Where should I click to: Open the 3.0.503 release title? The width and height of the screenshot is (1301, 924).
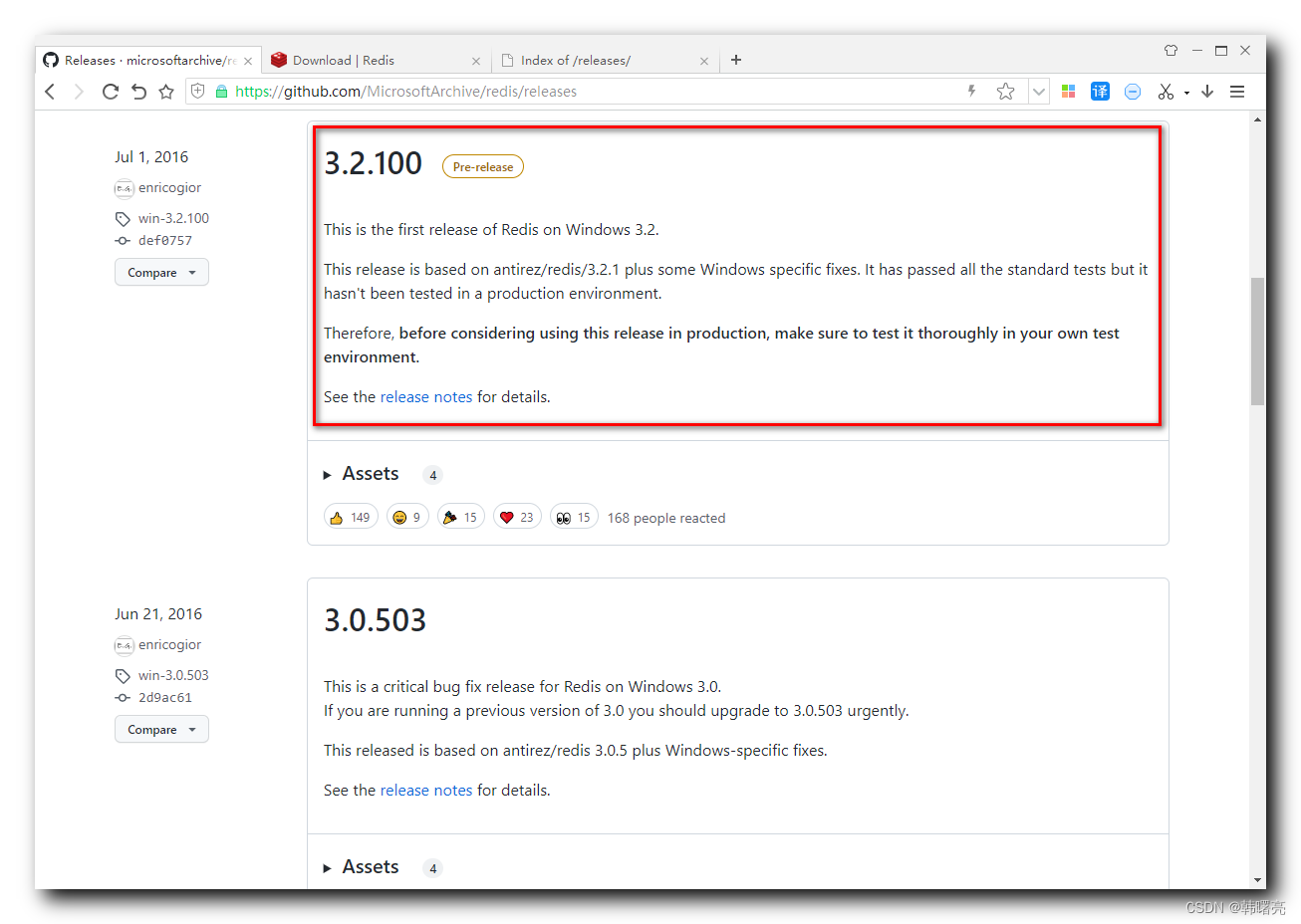375,620
